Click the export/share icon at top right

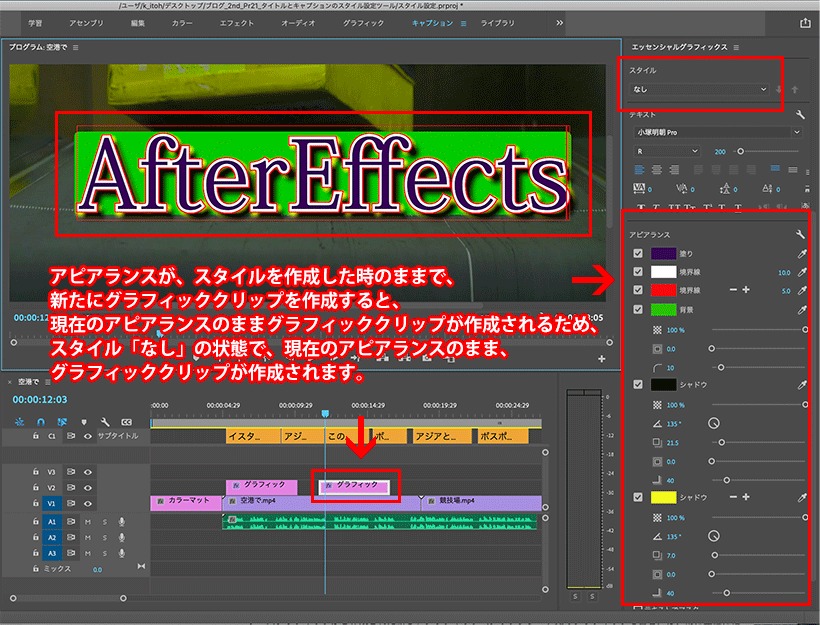[805, 23]
